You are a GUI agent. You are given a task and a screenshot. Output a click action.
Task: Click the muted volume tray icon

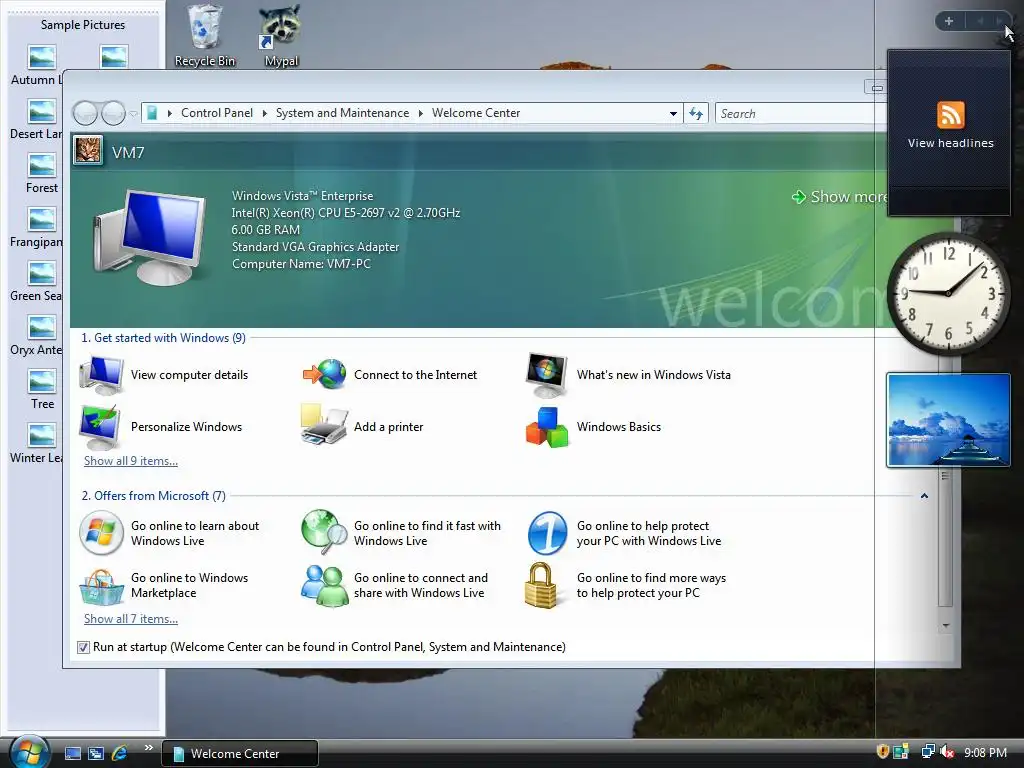(x=948, y=752)
